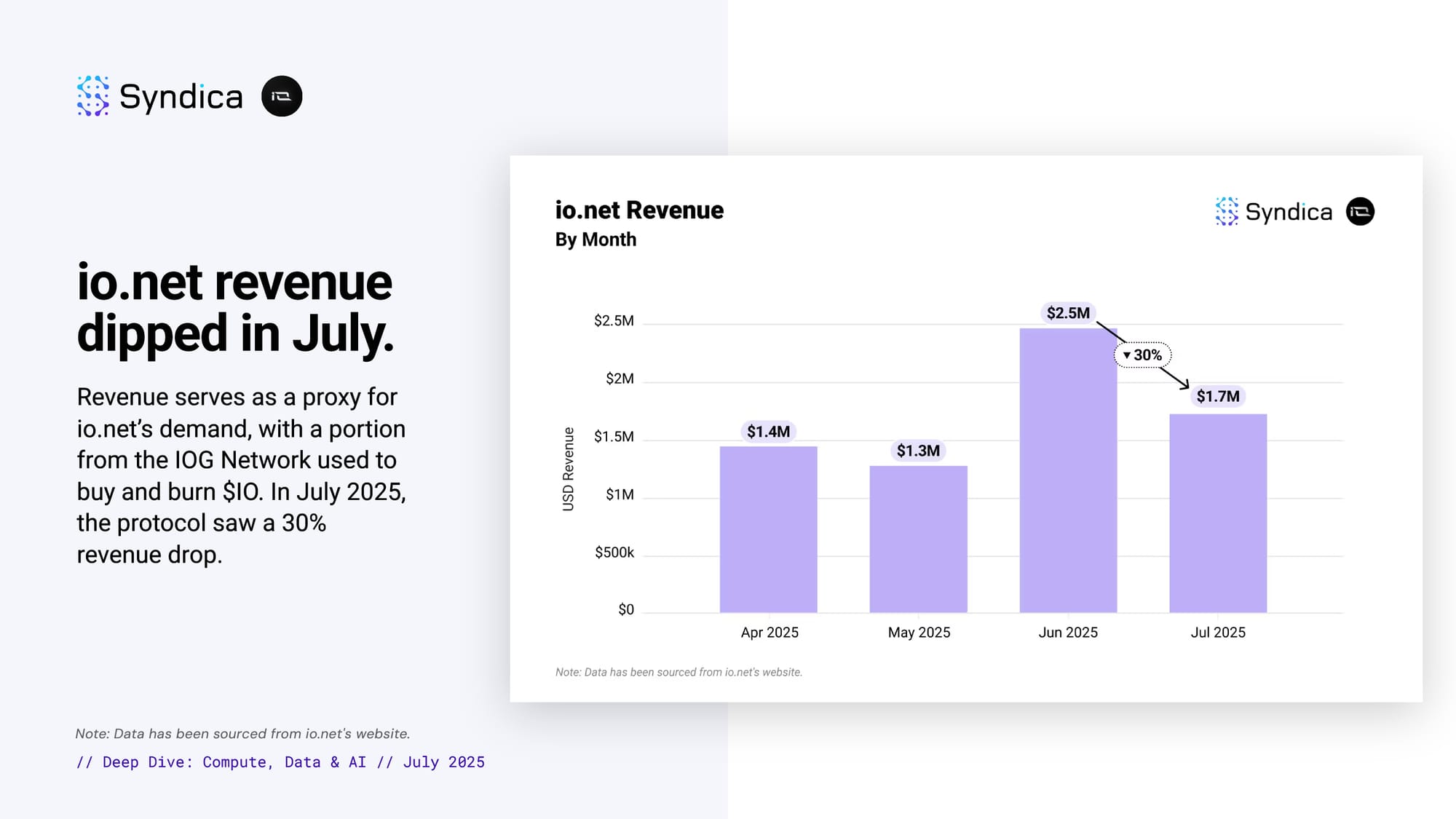Click the black io.net circle logo top left
The width and height of the screenshot is (1456, 819).
pyautogui.click(x=282, y=96)
